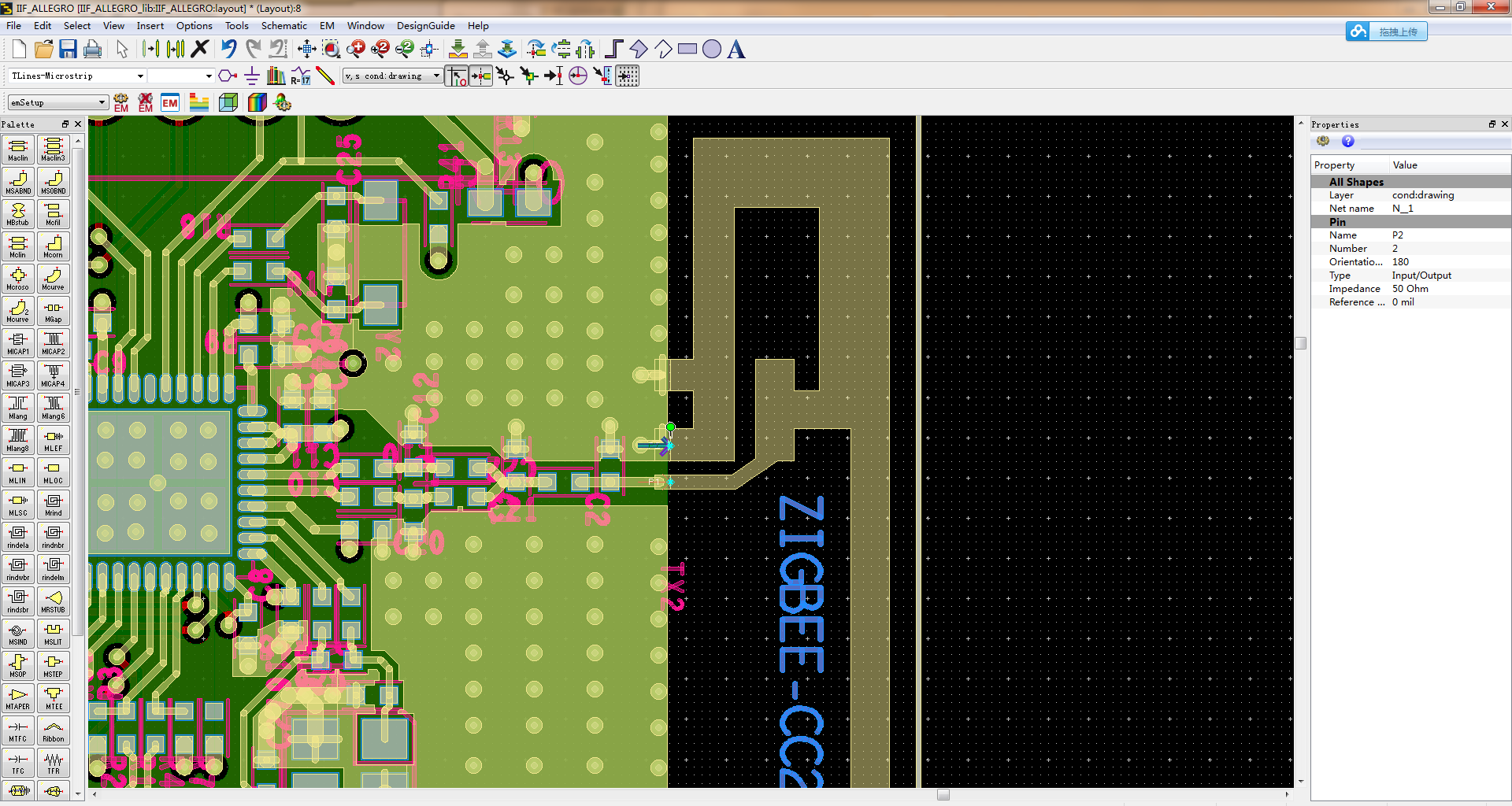Click the View All icon with four arrows
The height and width of the screenshot is (806, 1512).
(x=307, y=50)
